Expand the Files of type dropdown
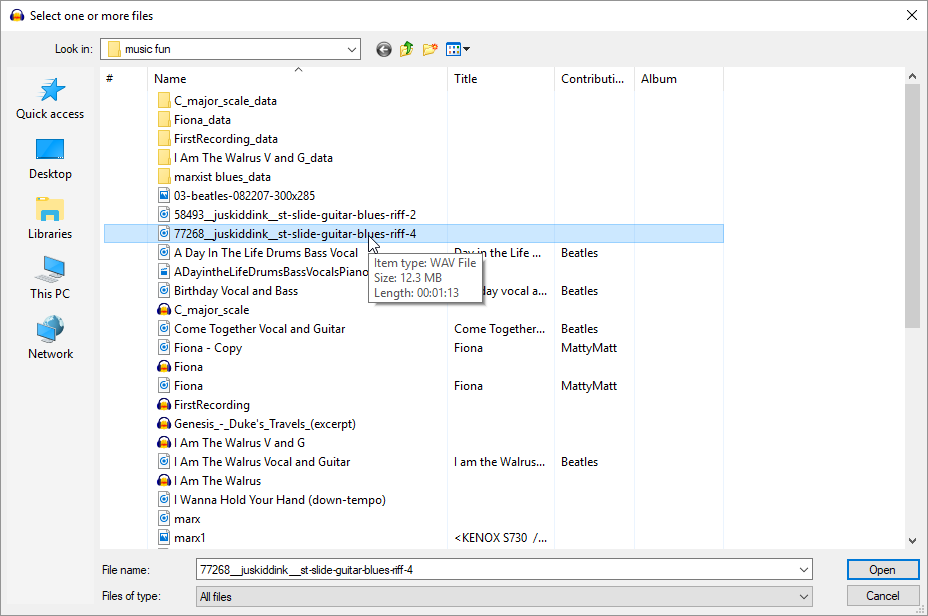 click(x=804, y=596)
